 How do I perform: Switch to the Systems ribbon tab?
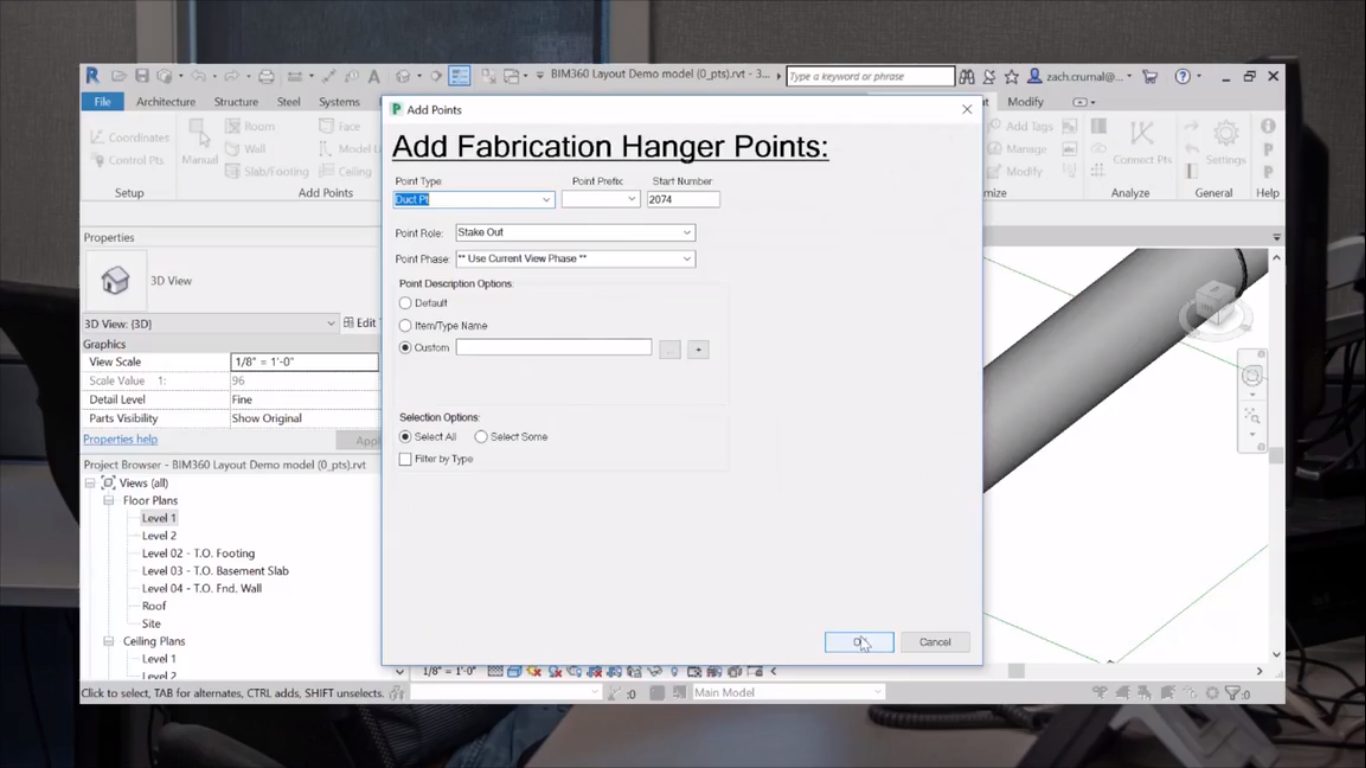click(x=339, y=102)
